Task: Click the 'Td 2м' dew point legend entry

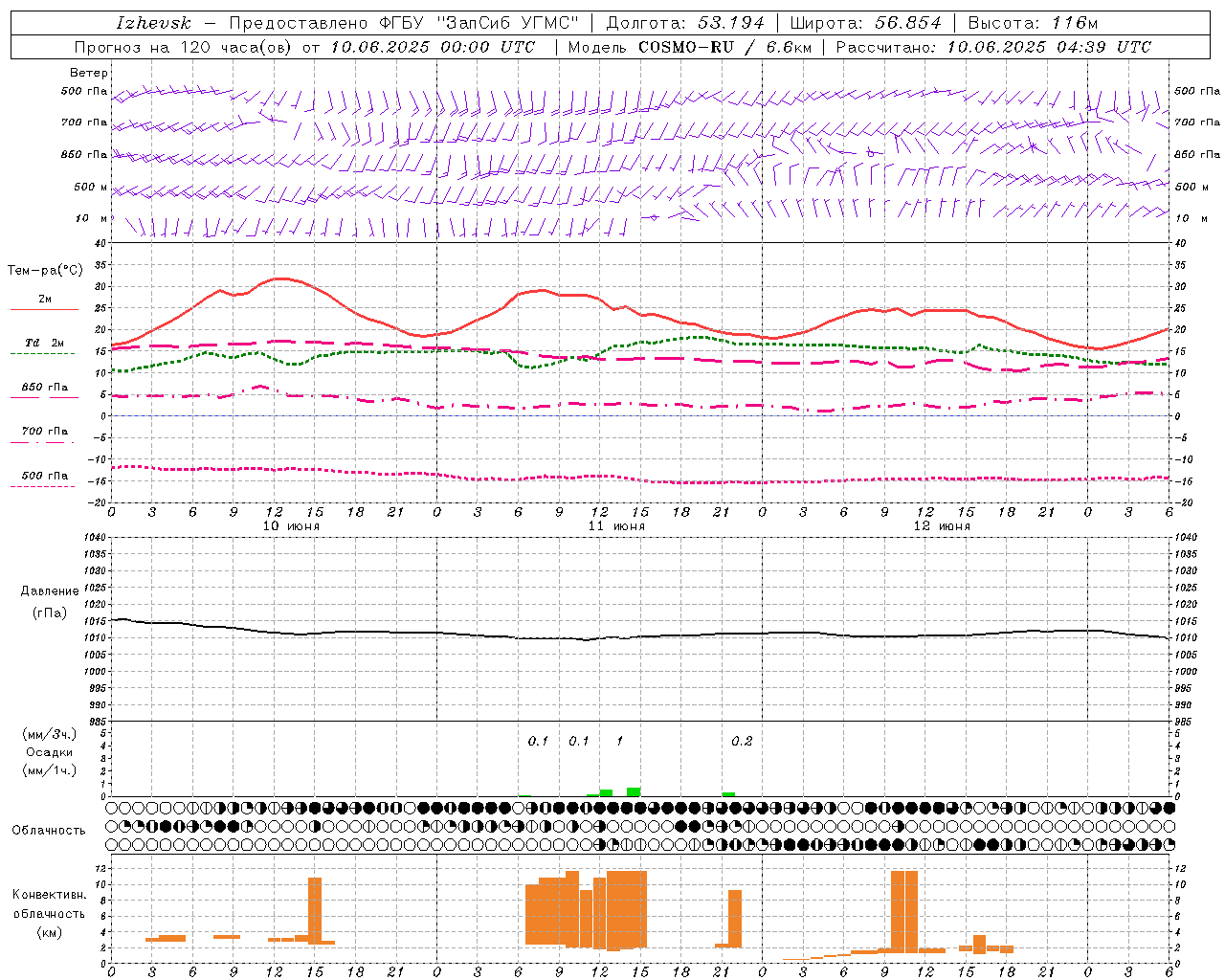Action: 44,343
